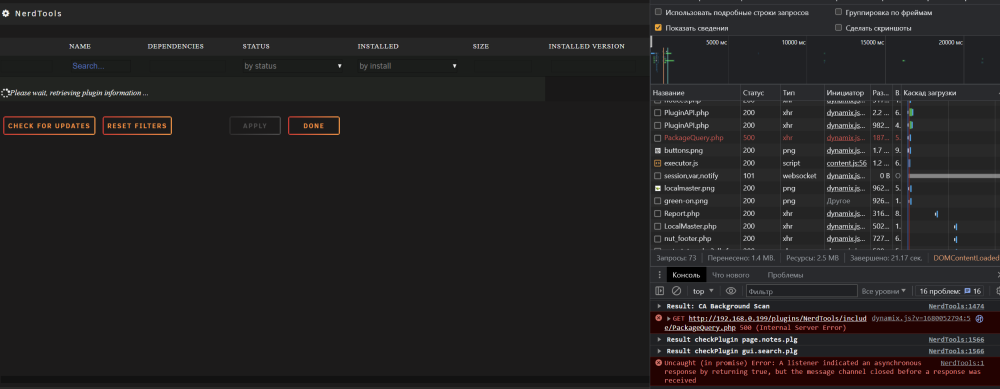Expand the checkPlugin page.notes.plg entry
Viewport: 1000px width, 389px height.
pos(659,340)
